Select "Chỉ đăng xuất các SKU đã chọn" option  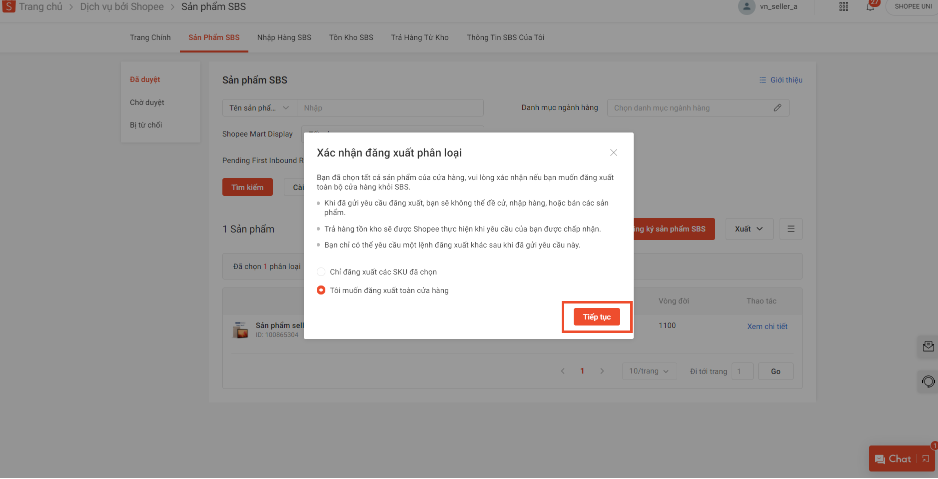(321, 272)
